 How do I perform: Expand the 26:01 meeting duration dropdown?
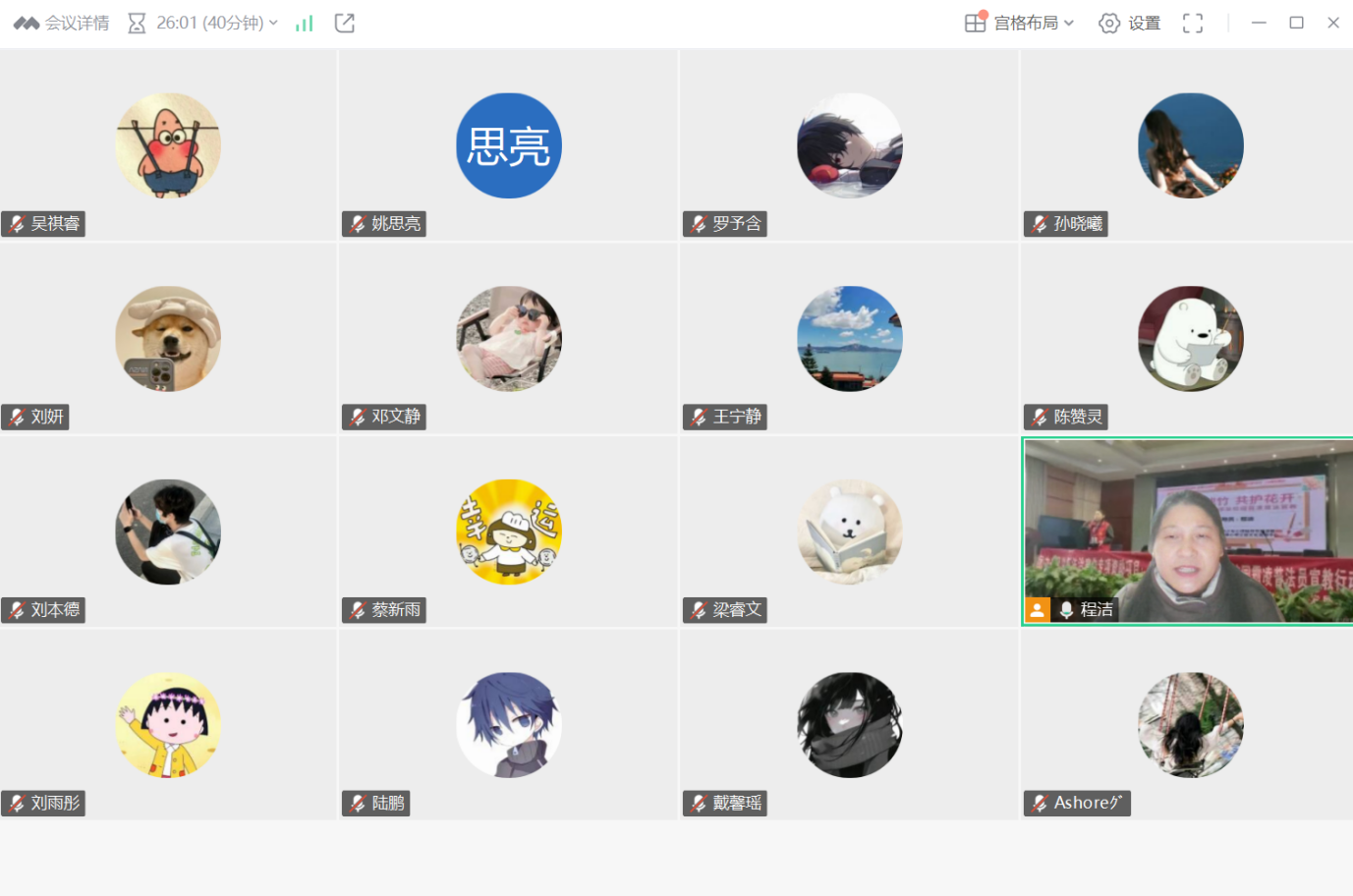217,23
